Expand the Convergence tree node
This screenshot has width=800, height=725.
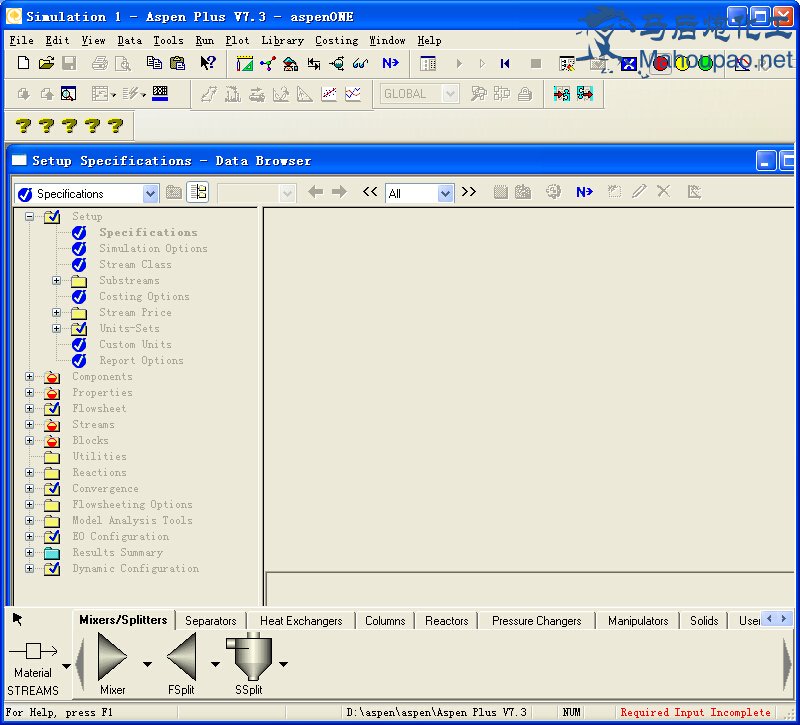tap(30, 488)
